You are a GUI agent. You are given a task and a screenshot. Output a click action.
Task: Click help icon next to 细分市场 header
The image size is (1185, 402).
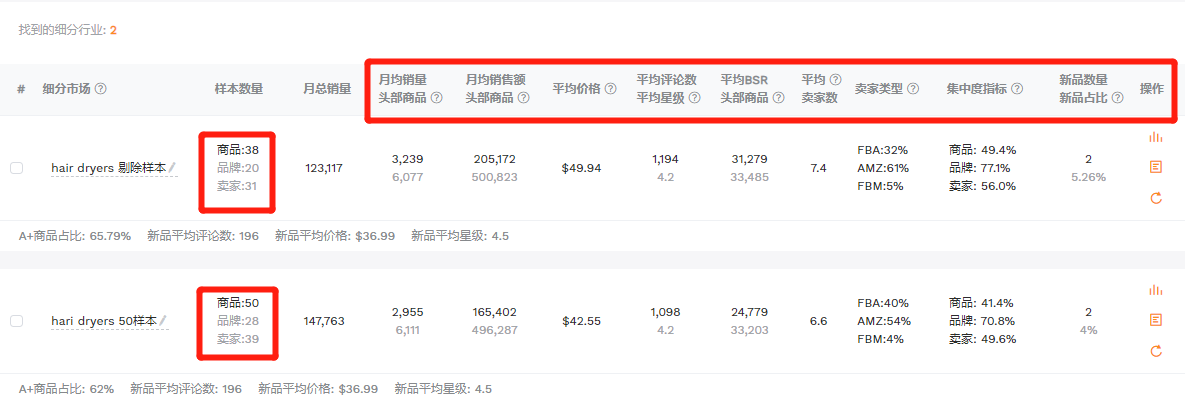(x=100, y=89)
